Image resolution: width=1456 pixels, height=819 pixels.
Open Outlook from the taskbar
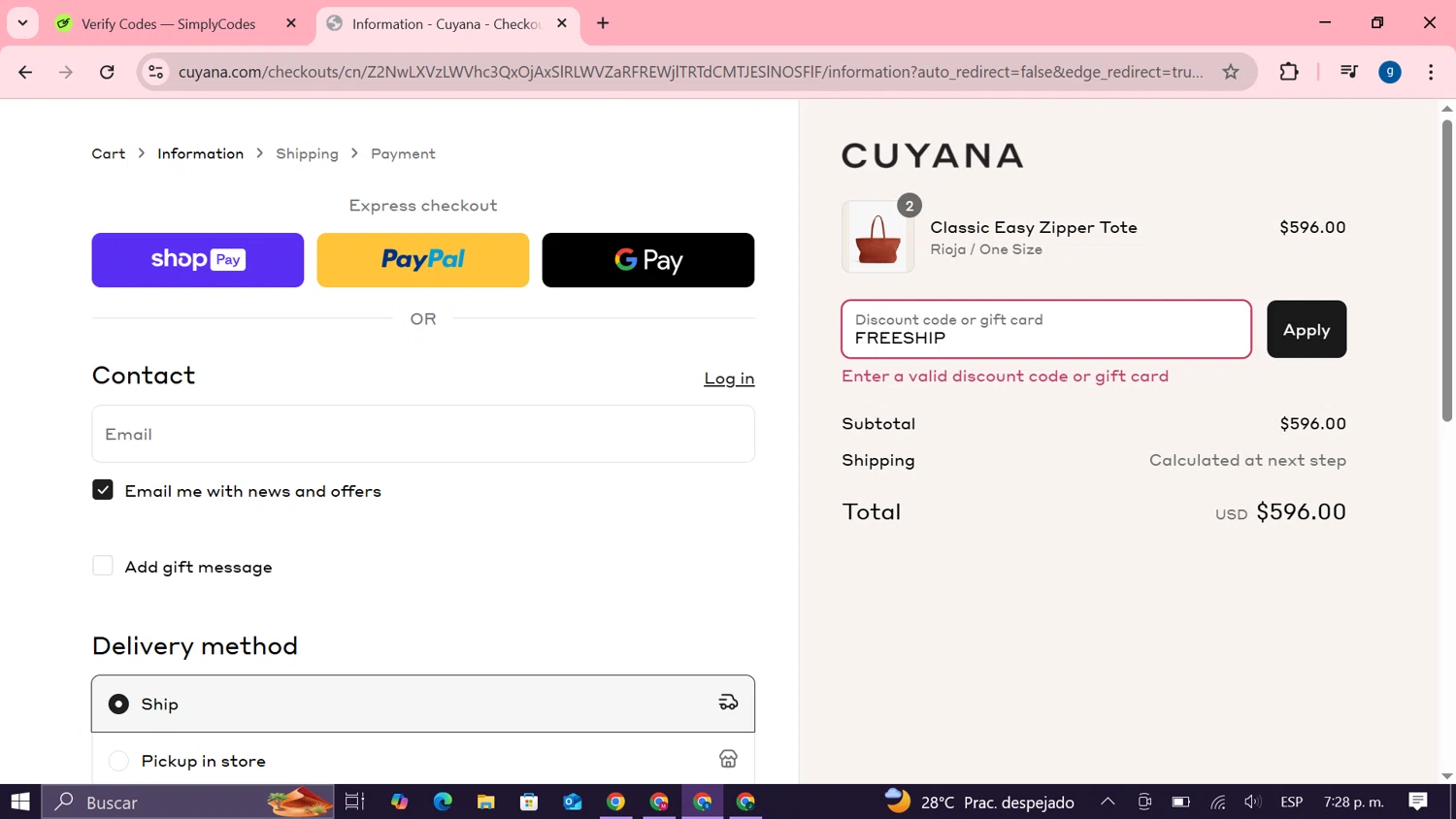click(573, 802)
